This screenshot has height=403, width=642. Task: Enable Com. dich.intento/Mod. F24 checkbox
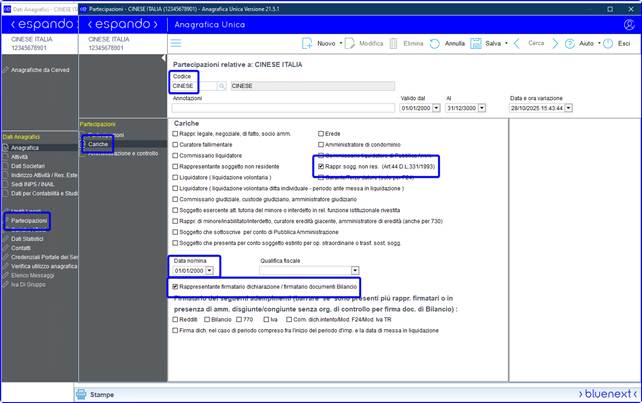[x=289, y=319]
